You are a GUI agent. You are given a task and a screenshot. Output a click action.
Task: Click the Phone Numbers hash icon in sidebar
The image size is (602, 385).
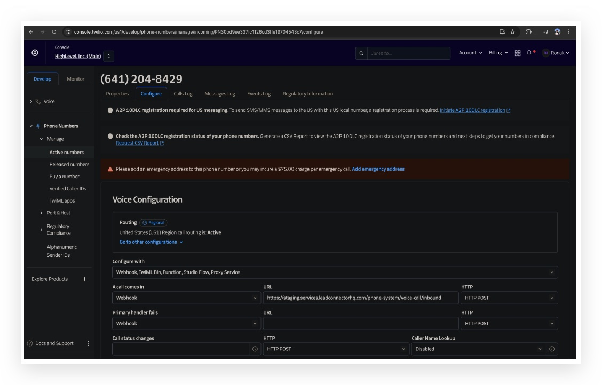click(38, 126)
